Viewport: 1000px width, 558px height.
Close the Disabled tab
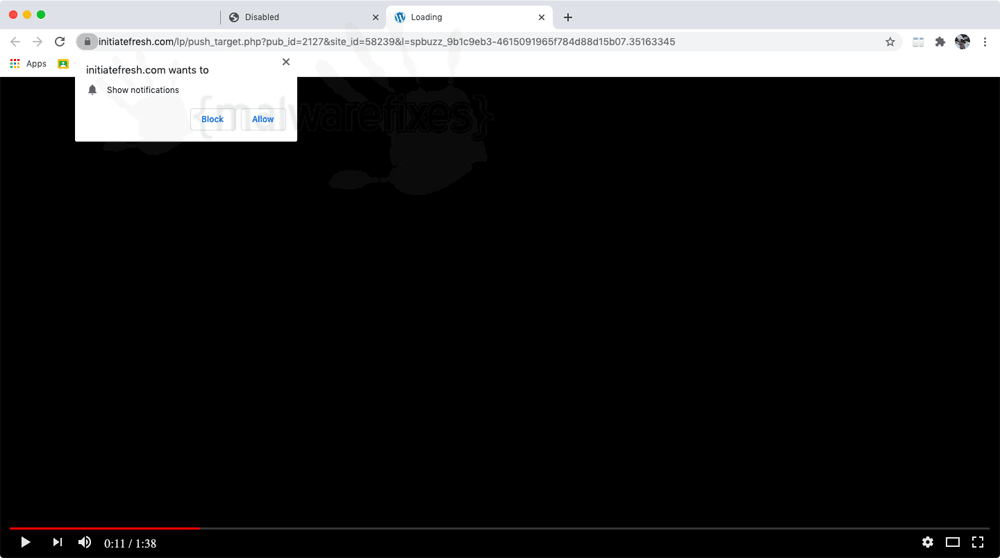point(376,17)
